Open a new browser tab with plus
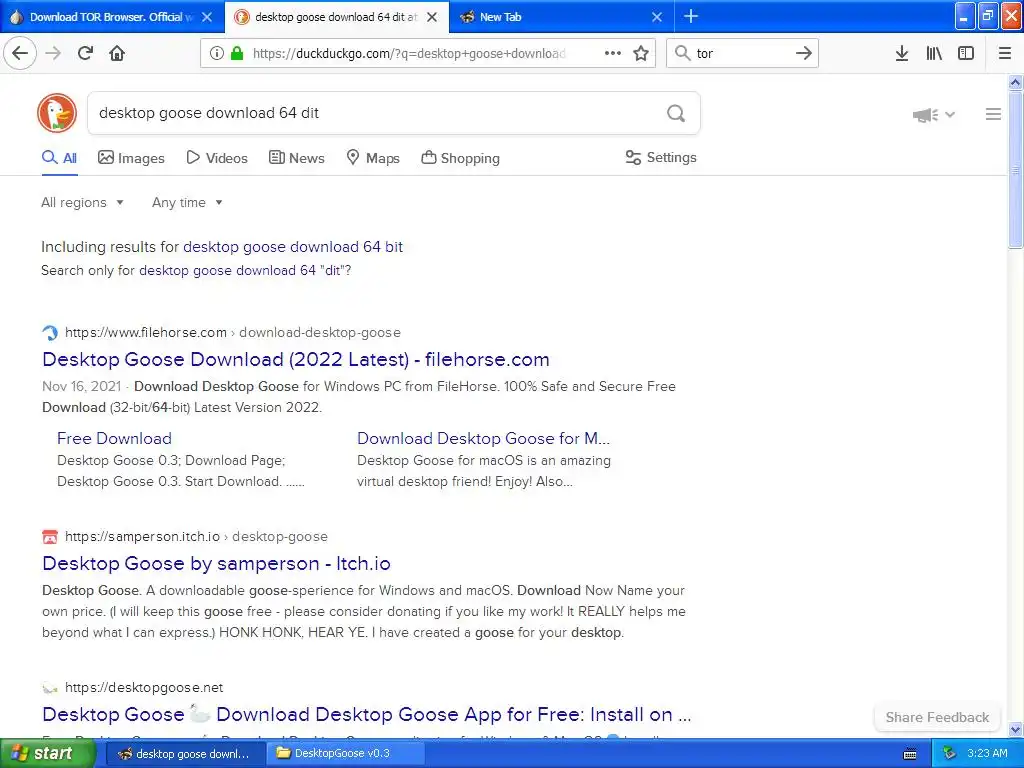1024x768 pixels. [691, 17]
